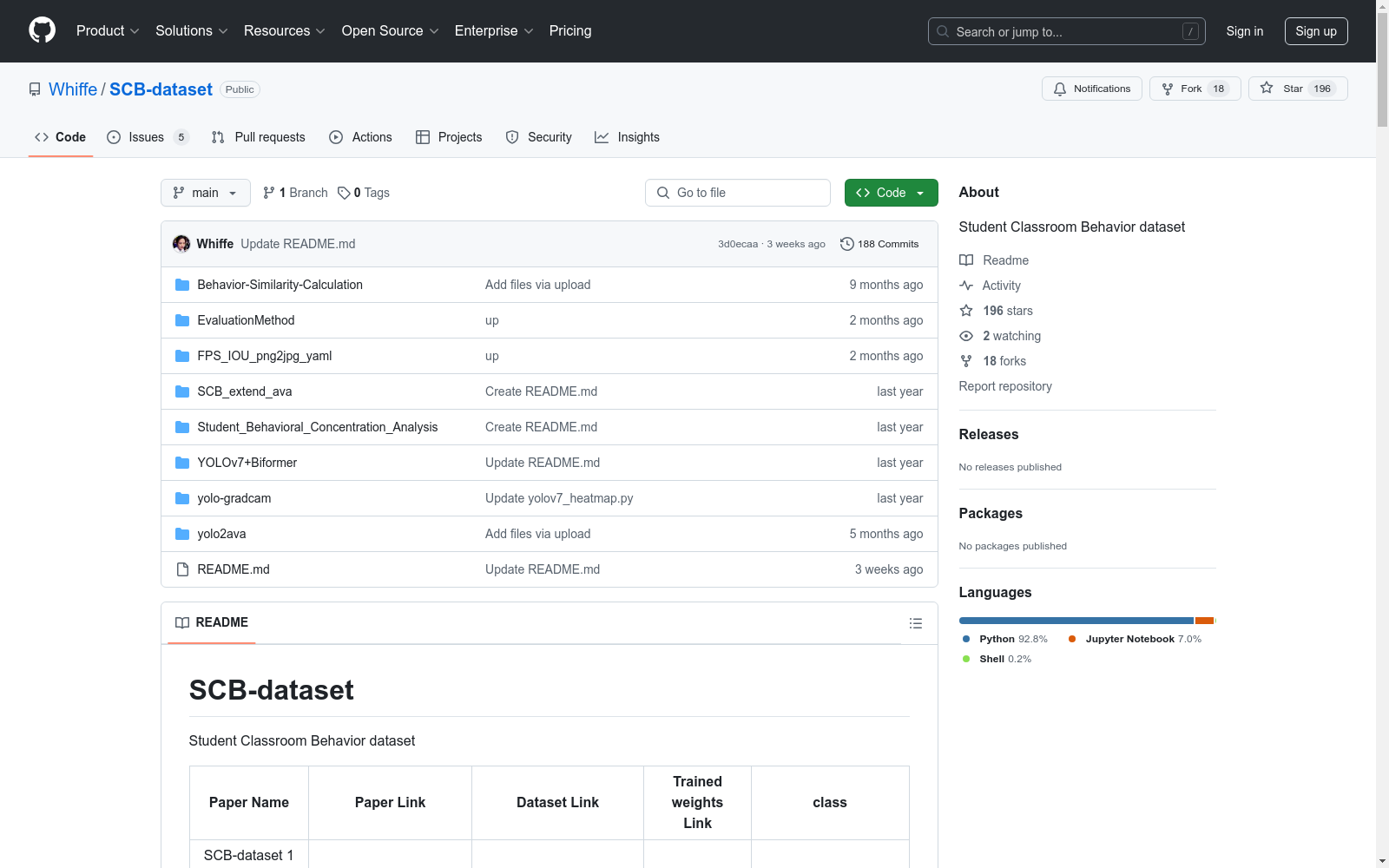Click the magnifier icon in search bar
The width and height of the screenshot is (1389, 868).
[943, 31]
